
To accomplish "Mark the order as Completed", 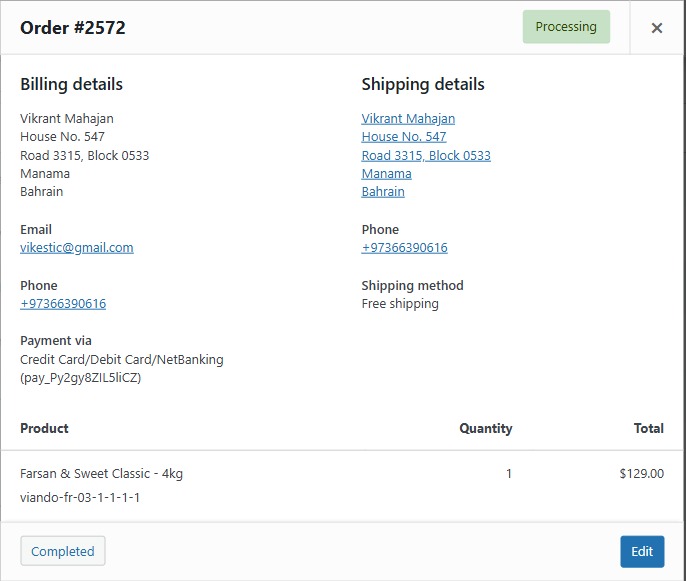I will tap(63, 551).
